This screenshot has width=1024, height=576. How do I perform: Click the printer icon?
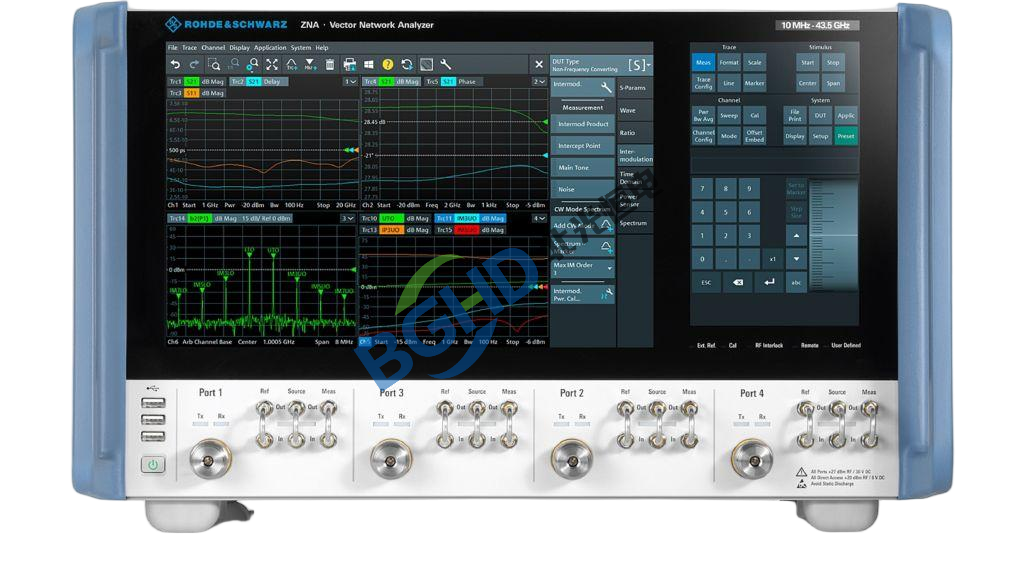pos(349,65)
